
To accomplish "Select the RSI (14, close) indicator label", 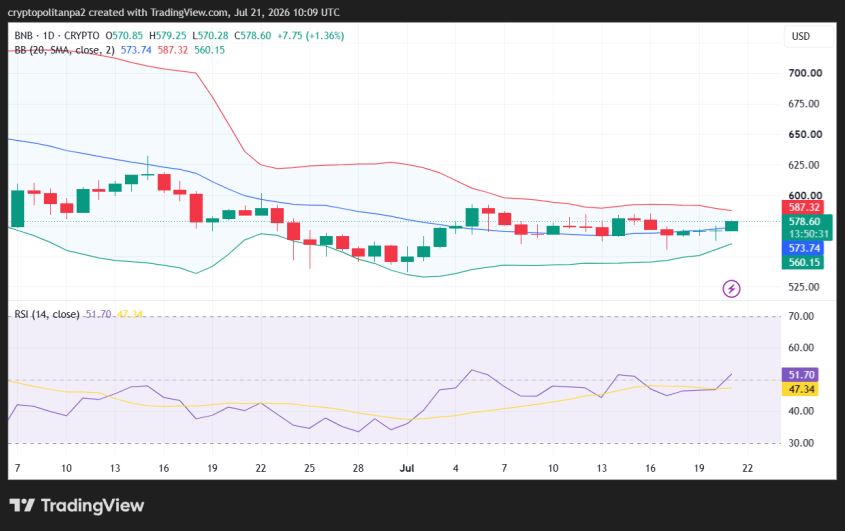I will tap(47, 314).
